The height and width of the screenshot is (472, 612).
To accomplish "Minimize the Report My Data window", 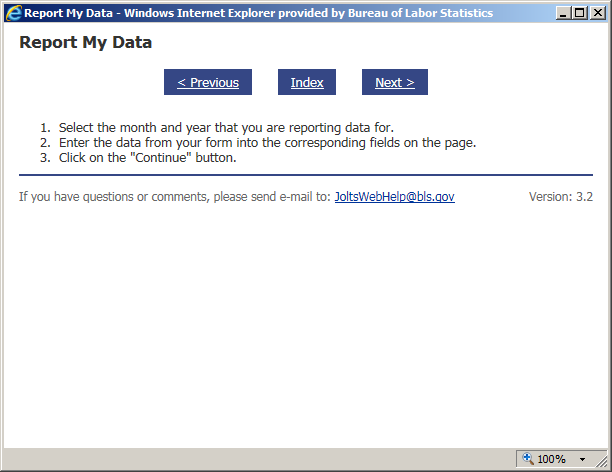I will [x=563, y=13].
